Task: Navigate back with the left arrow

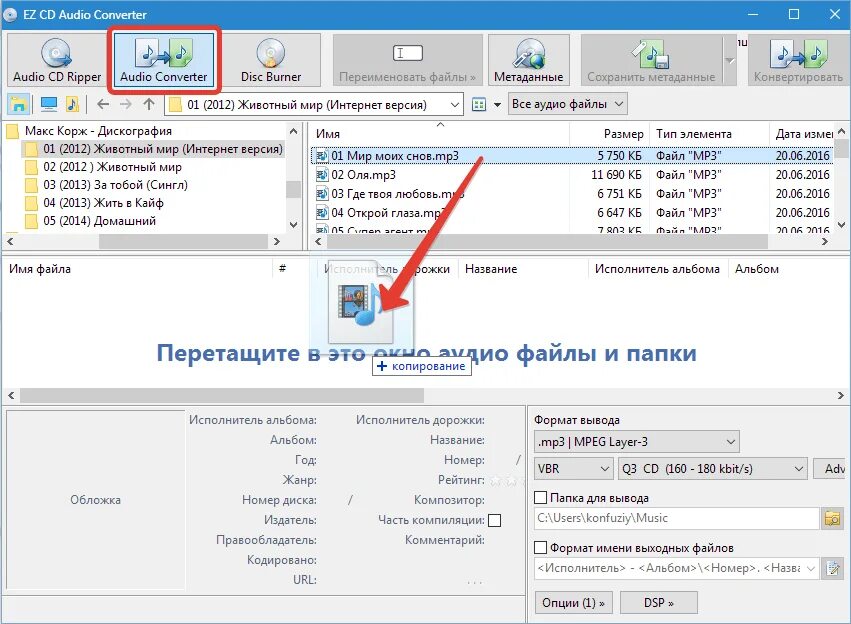Action: coord(103,104)
